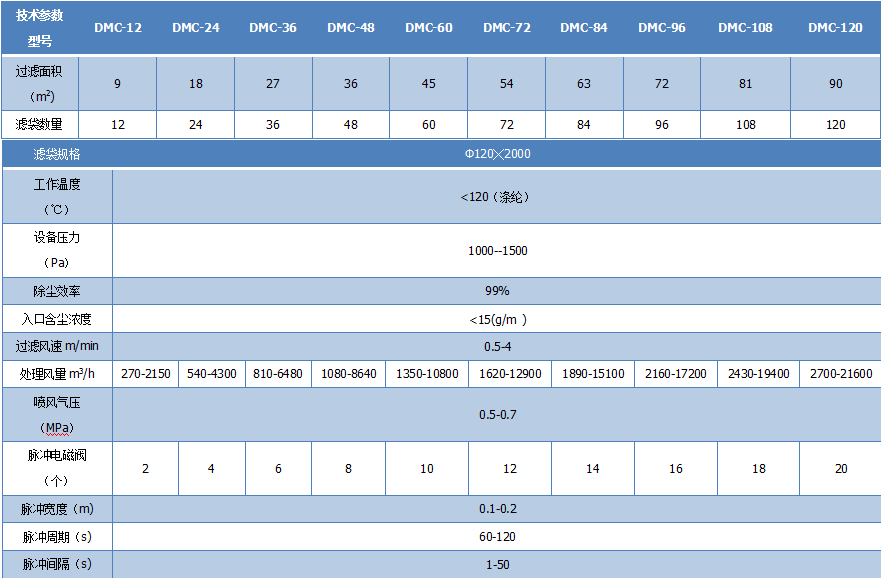Select the DMC-84 model header
This screenshot has width=881, height=578.
click(x=584, y=27)
